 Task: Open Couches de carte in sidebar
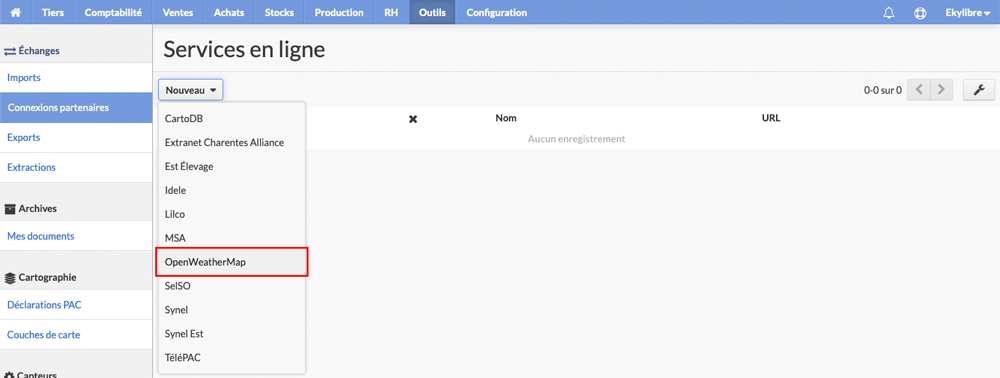click(x=76, y=335)
